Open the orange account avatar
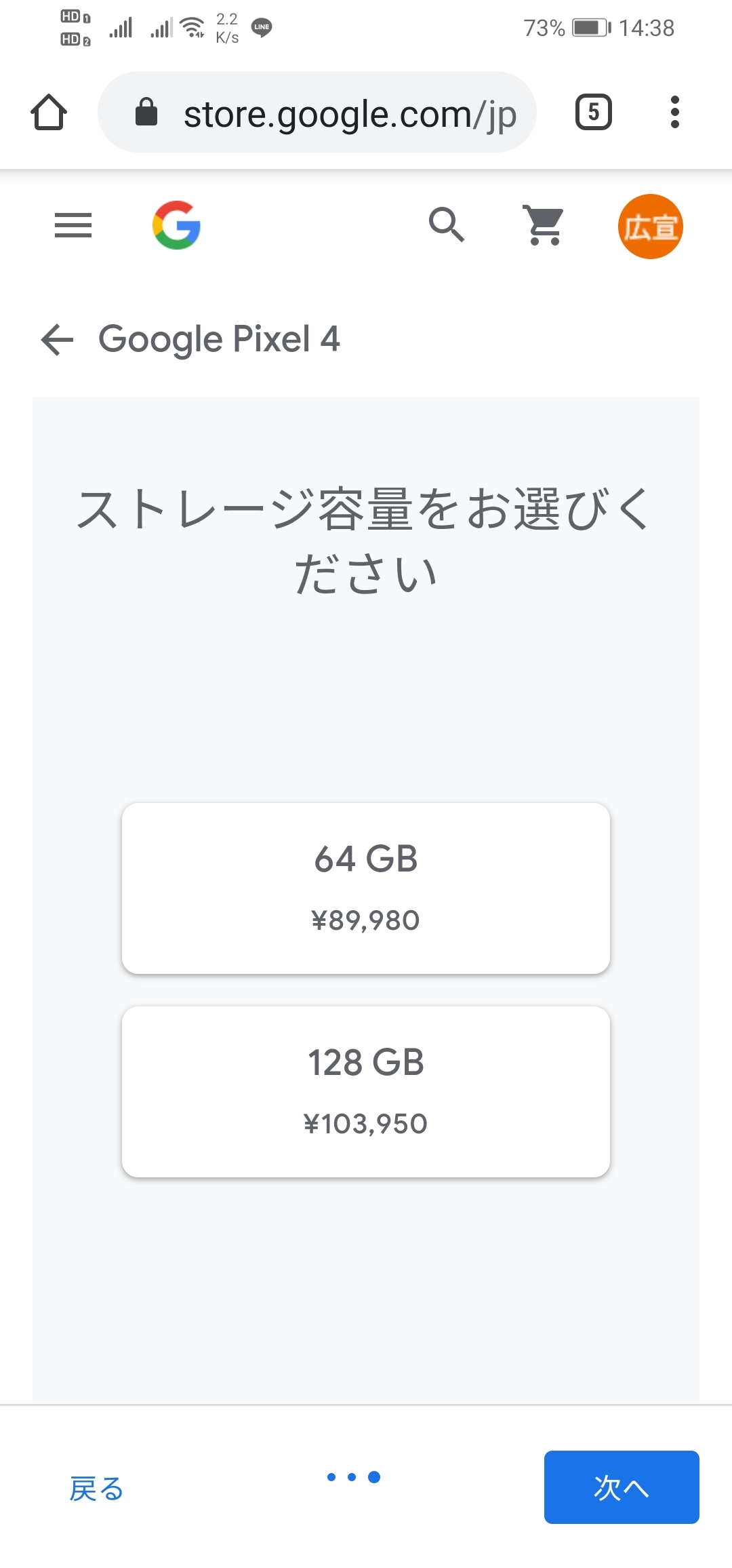 point(650,227)
